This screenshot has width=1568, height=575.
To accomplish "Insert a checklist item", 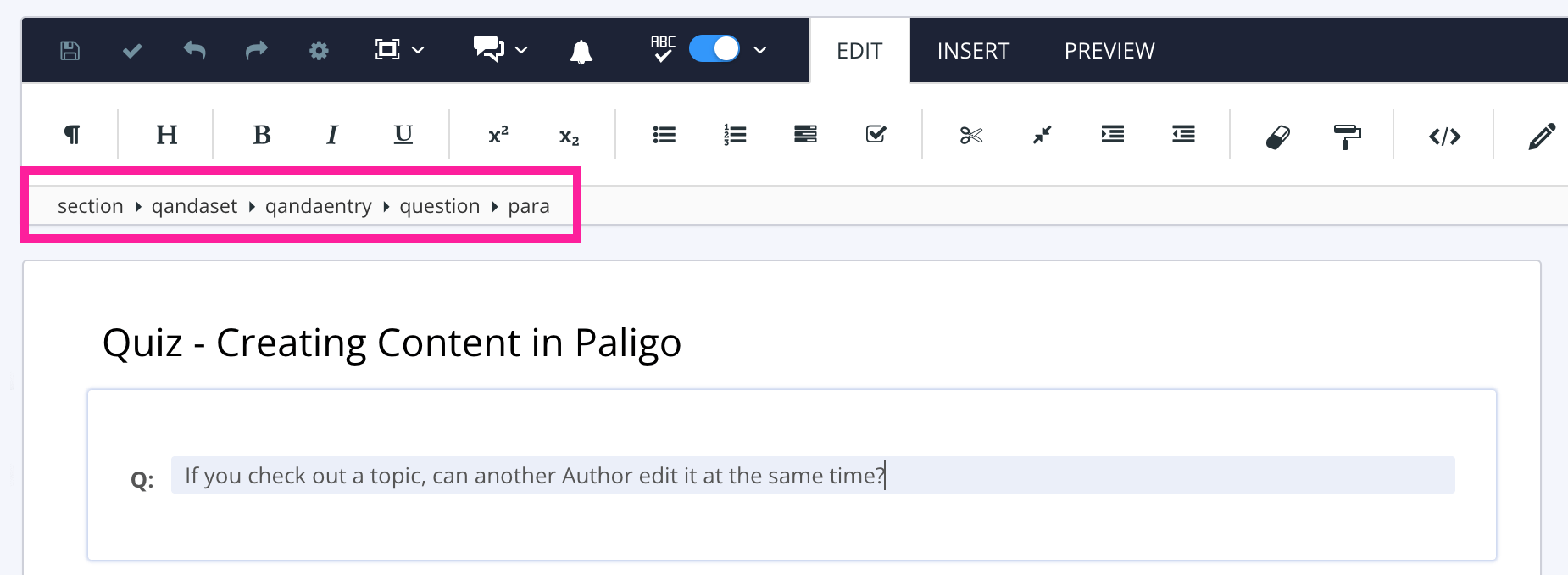I will coord(876,134).
